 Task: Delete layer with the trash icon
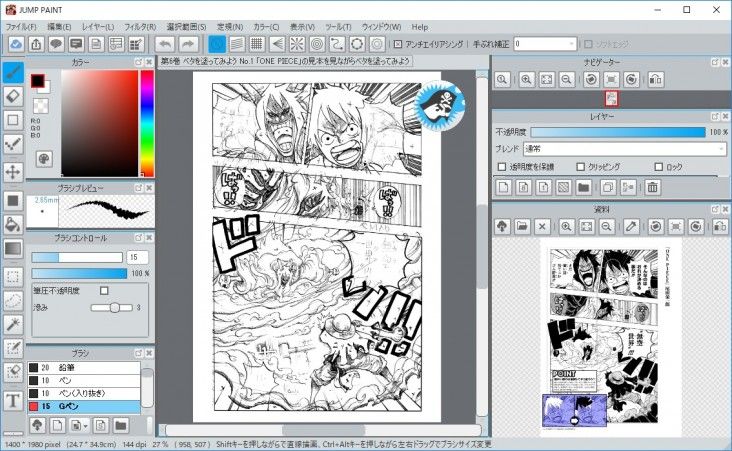[653, 188]
